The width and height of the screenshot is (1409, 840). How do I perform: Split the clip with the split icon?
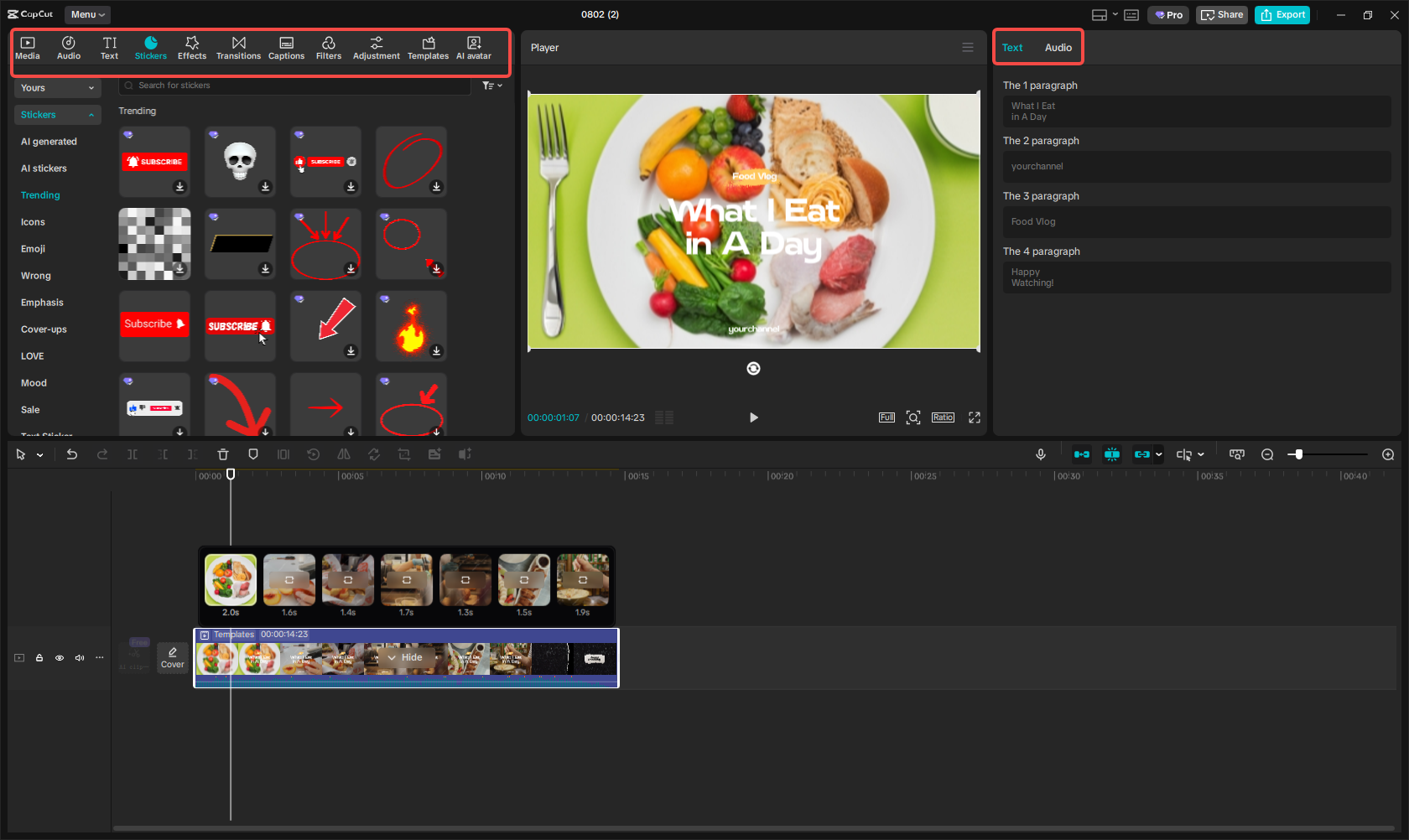[132, 454]
